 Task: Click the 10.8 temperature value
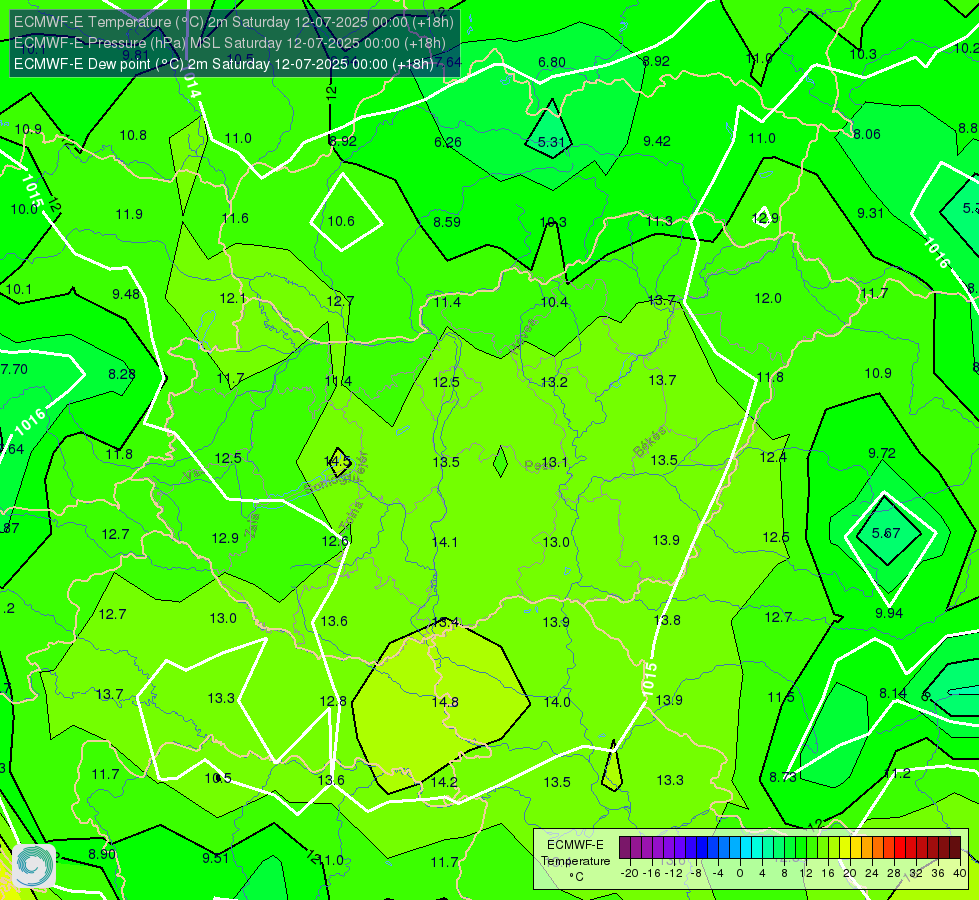click(133, 135)
